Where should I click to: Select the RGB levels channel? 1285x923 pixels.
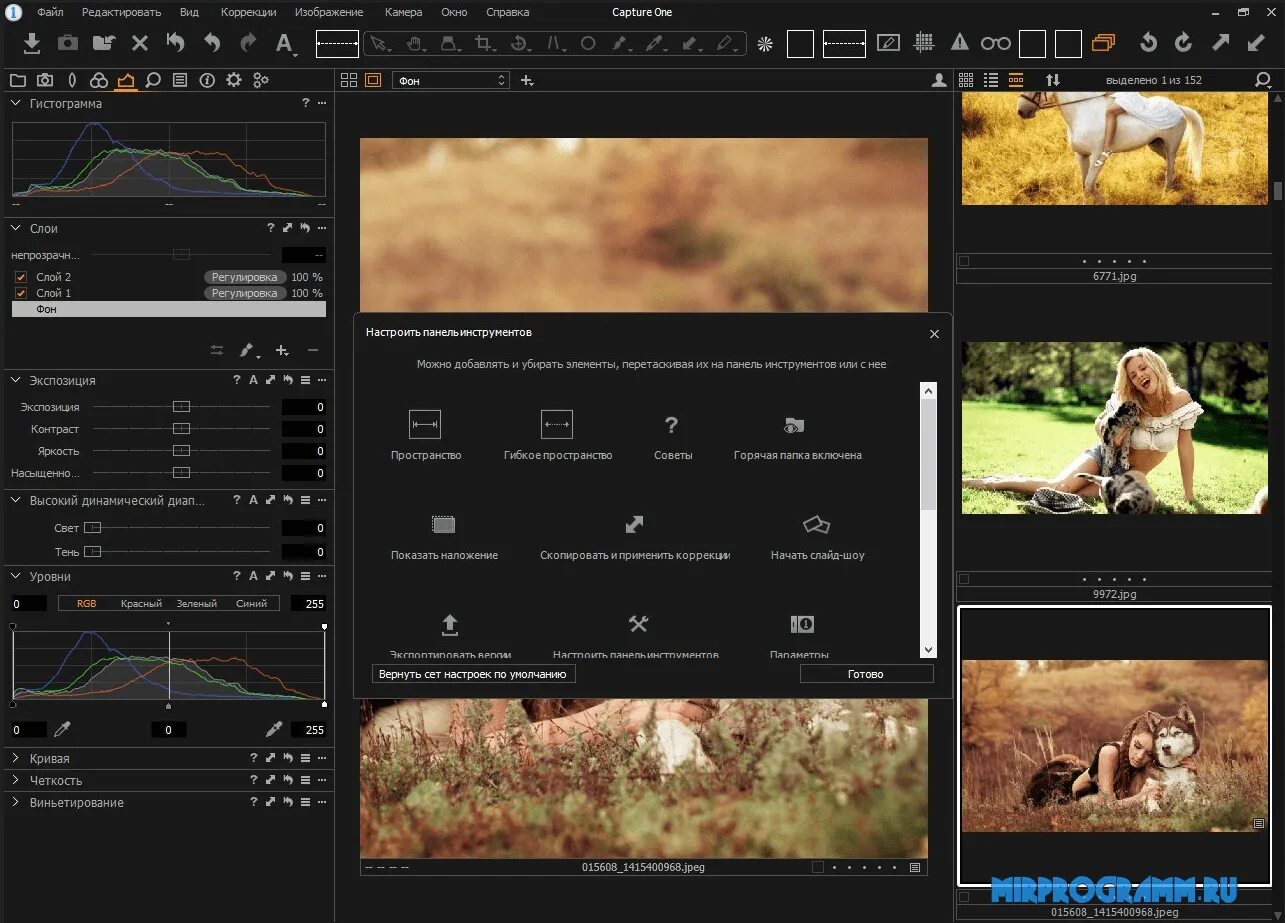[86, 603]
